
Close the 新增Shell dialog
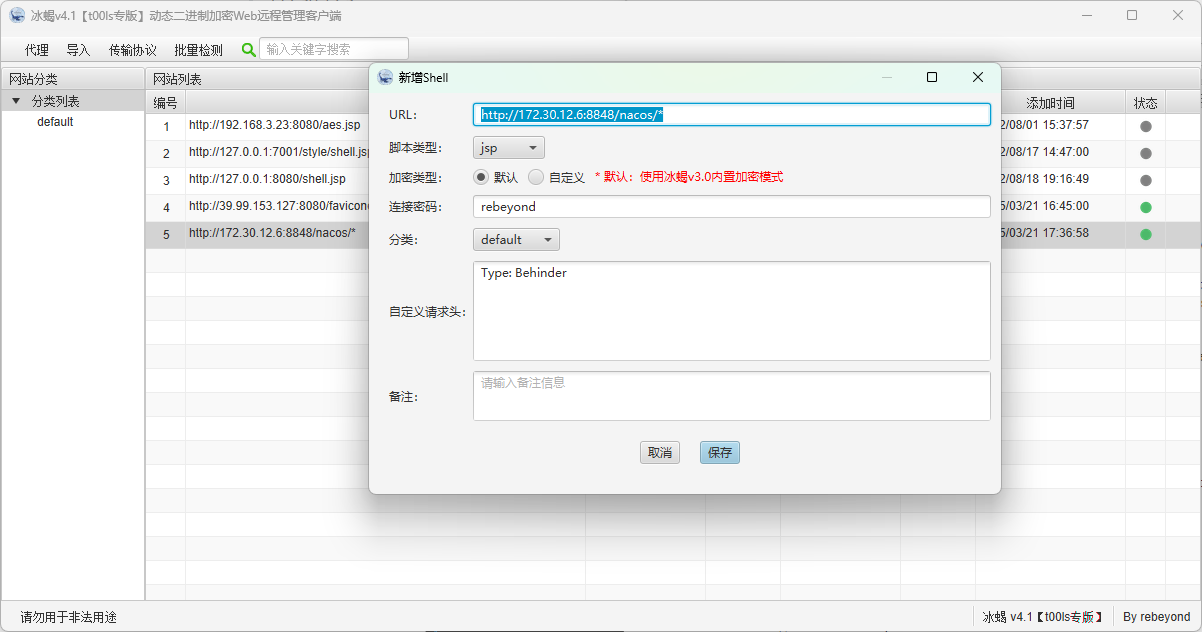click(977, 77)
